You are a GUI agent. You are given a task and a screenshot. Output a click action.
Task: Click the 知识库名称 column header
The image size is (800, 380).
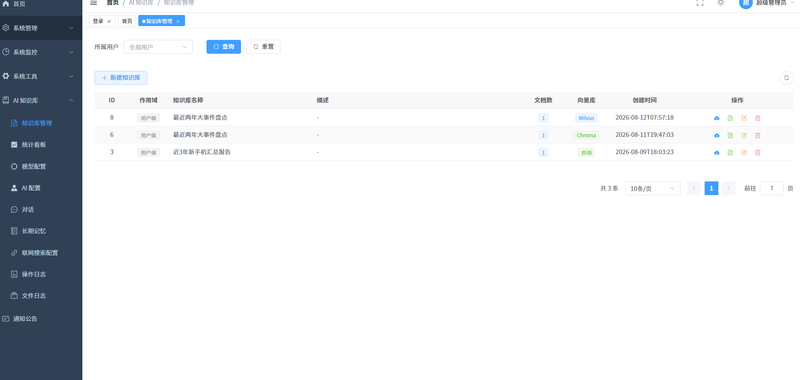pyautogui.click(x=188, y=100)
